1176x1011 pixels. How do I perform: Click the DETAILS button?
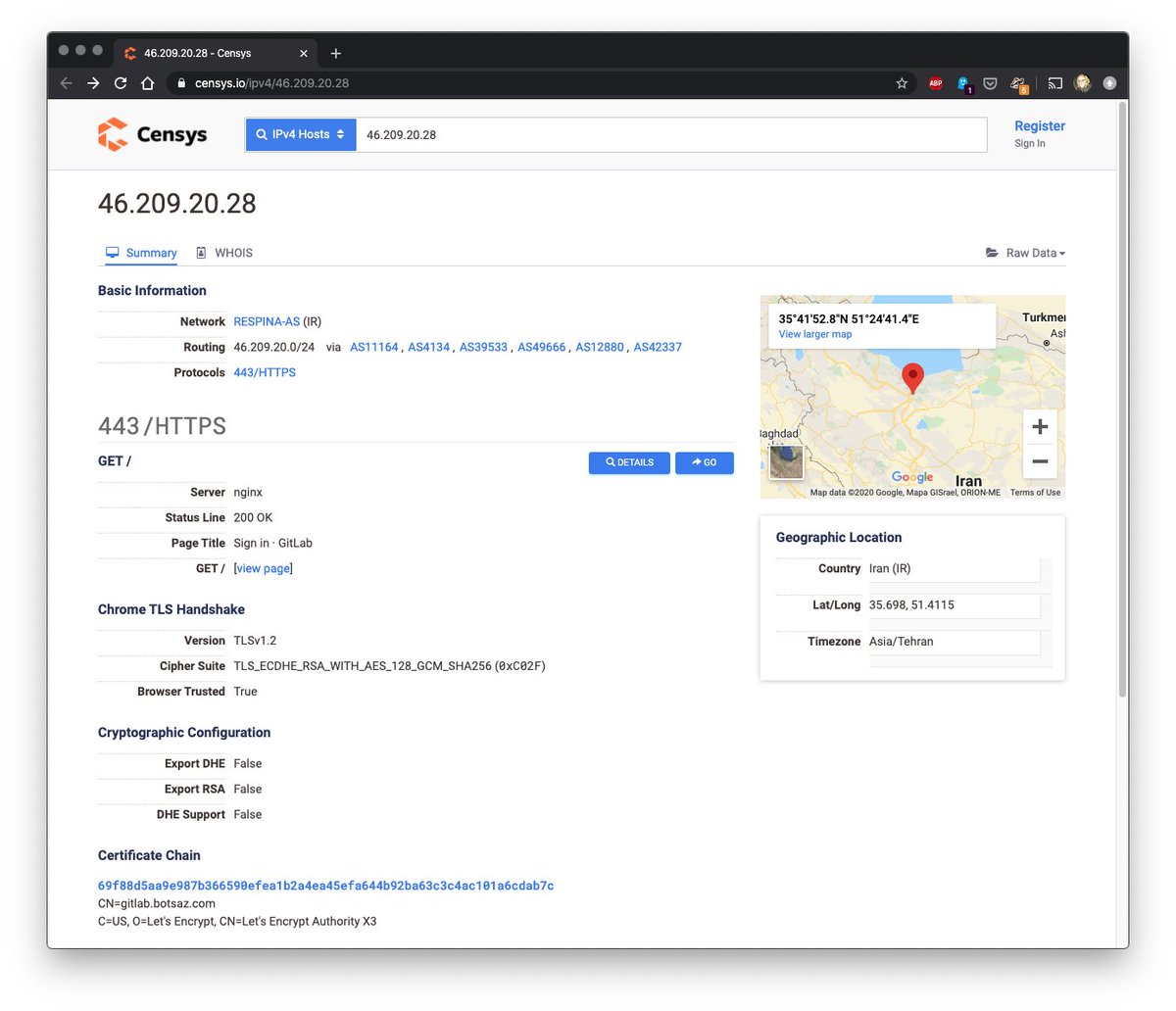coord(629,462)
